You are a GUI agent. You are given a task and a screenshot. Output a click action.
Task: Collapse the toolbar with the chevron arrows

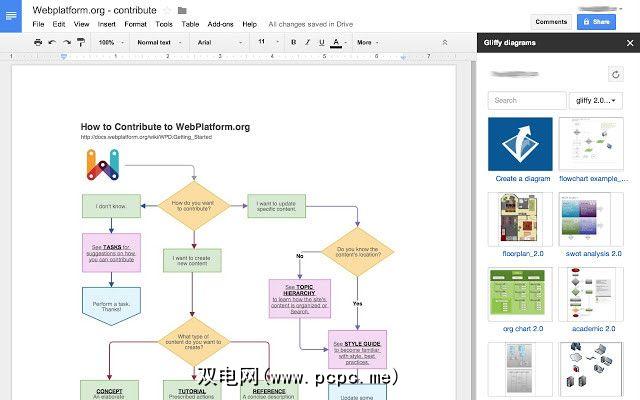444,42
